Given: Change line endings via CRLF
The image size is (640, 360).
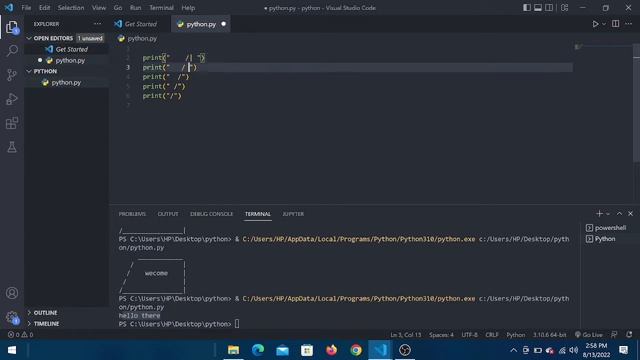Looking at the screenshot, I should [x=492, y=335].
